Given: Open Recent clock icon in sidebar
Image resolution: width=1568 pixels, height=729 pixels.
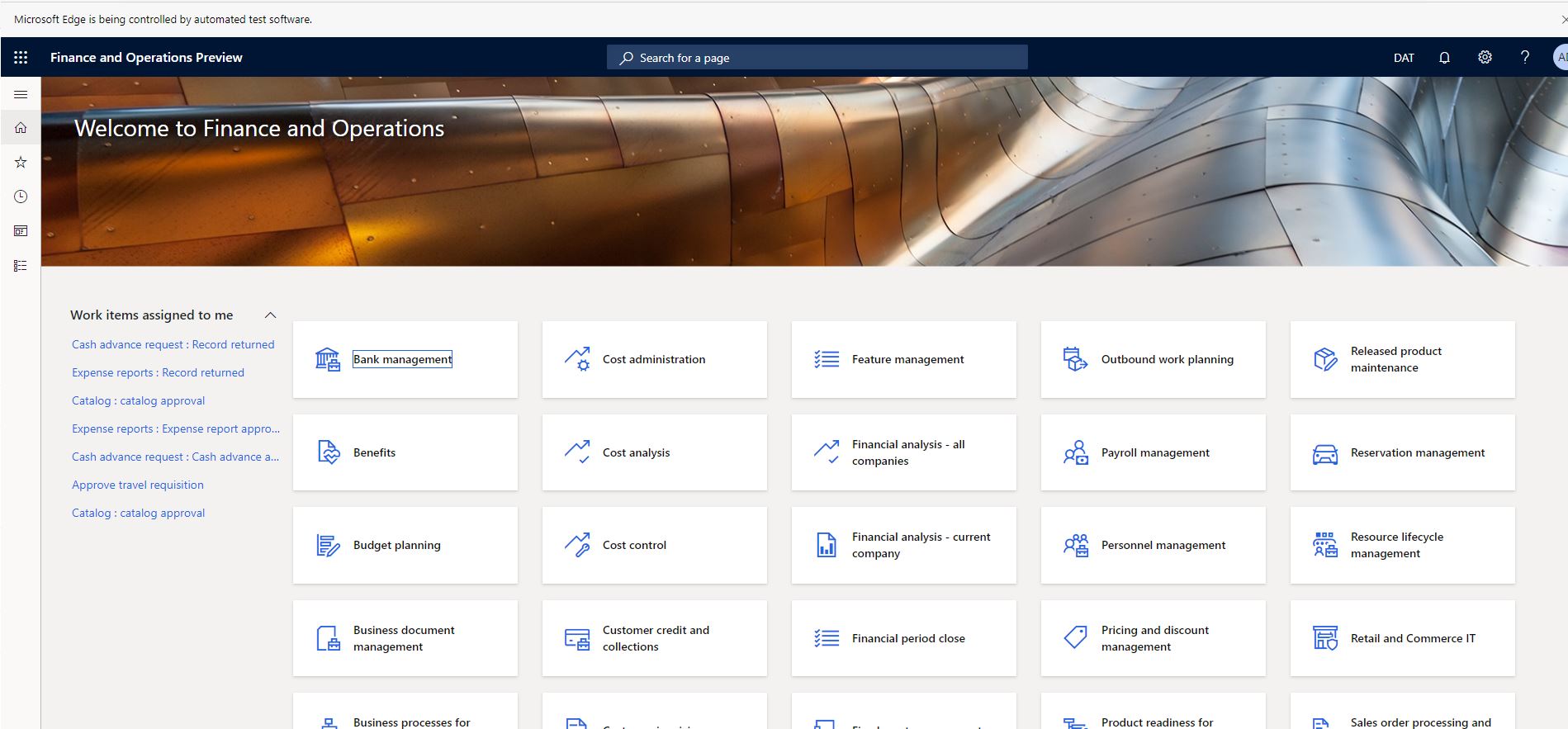Looking at the screenshot, I should pyautogui.click(x=21, y=196).
